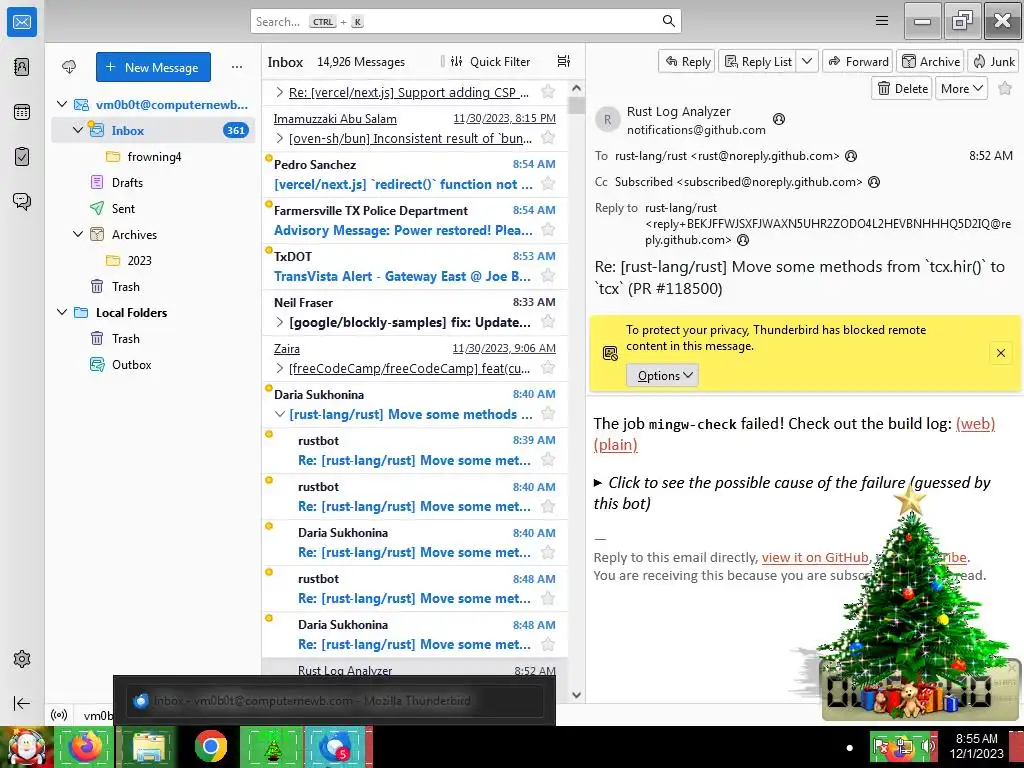Star the Farmersville TX Police message
This screenshot has height=768, width=1024.
548,229
